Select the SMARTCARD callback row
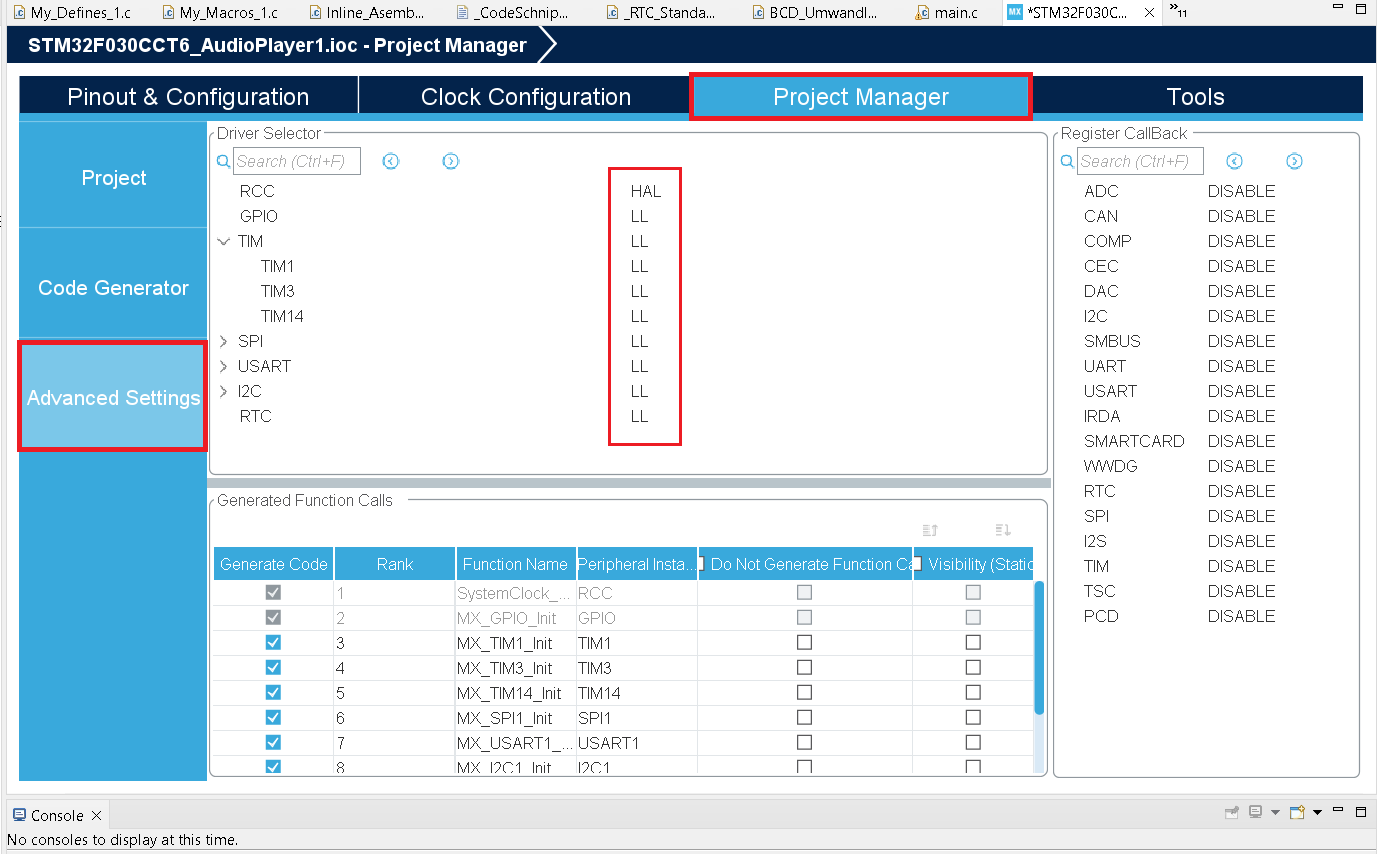The height and width of the screenshot is (854, 1377). click(x=1180, y=441)
